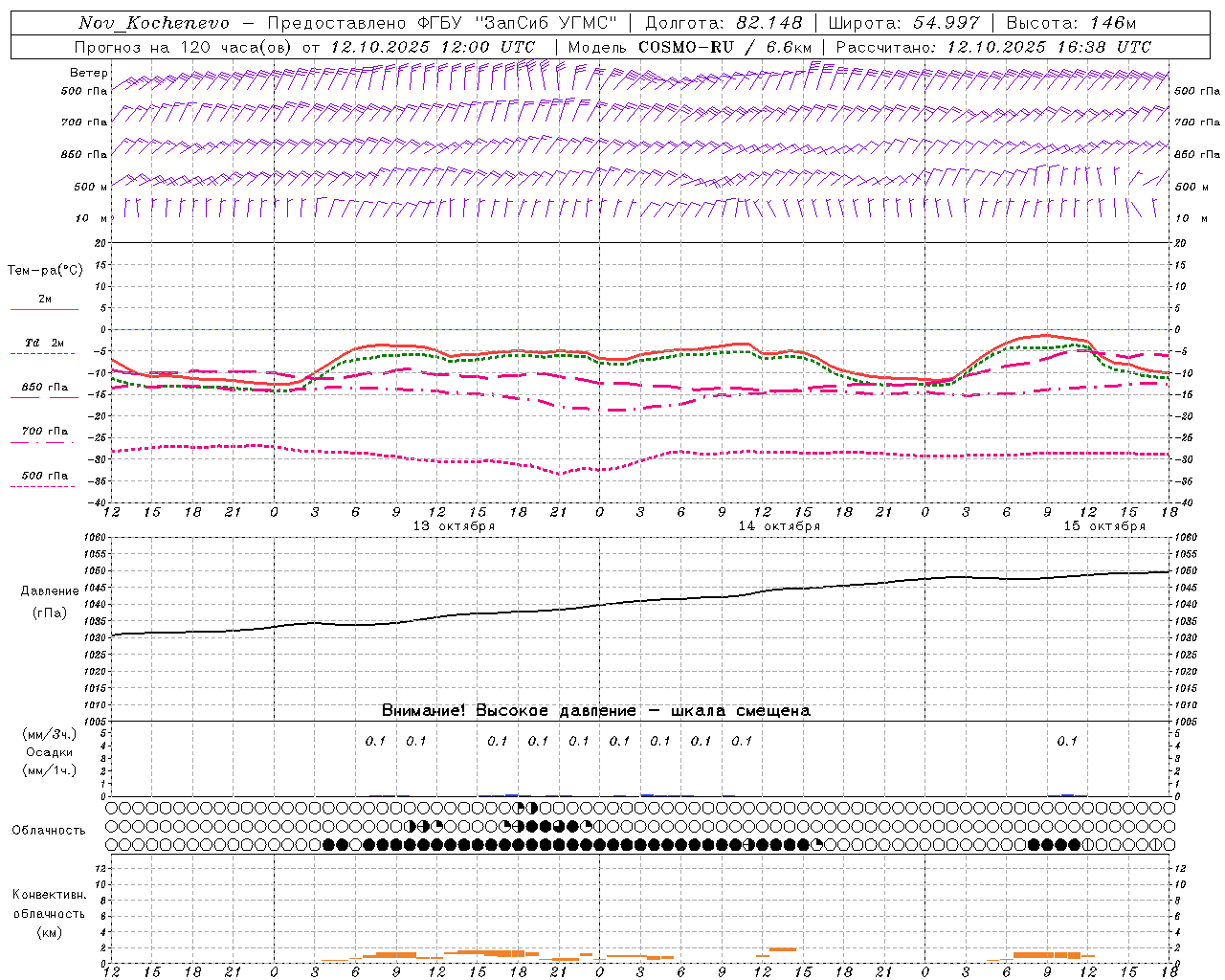Click the 'Прогноз на 120 часа(ов)' text

click(185, 47)
